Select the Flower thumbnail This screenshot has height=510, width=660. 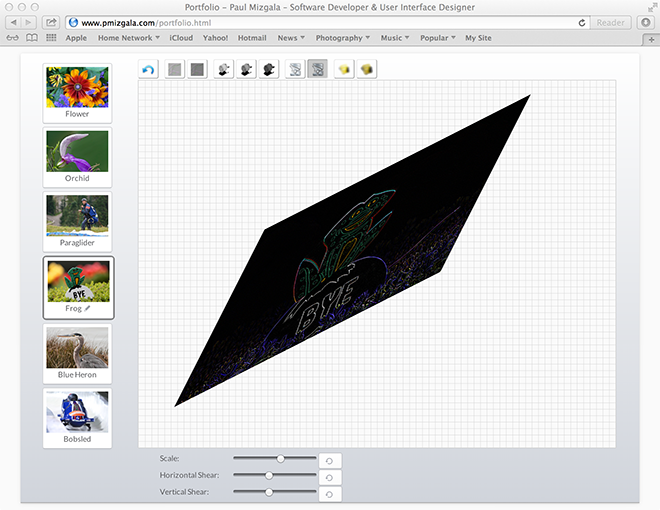tap(77, 93)
